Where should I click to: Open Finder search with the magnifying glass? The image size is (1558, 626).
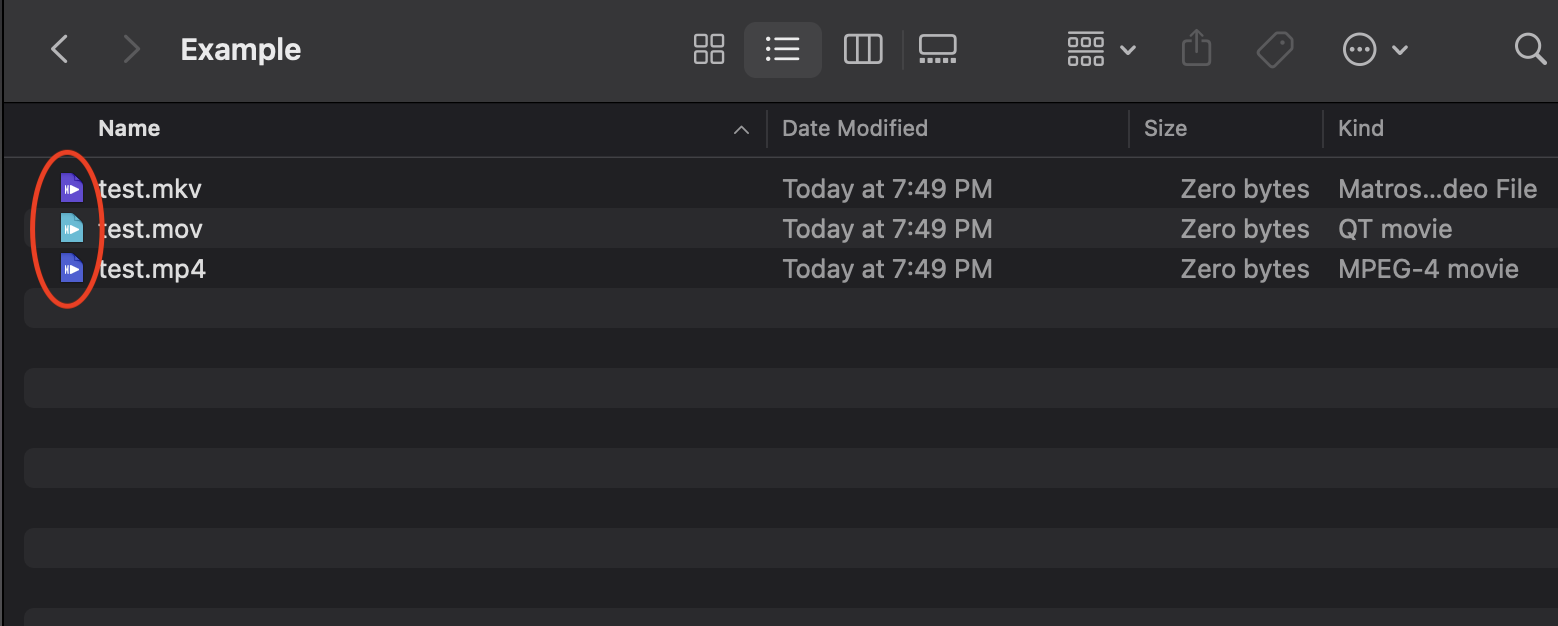click(x=1530, y=48)
